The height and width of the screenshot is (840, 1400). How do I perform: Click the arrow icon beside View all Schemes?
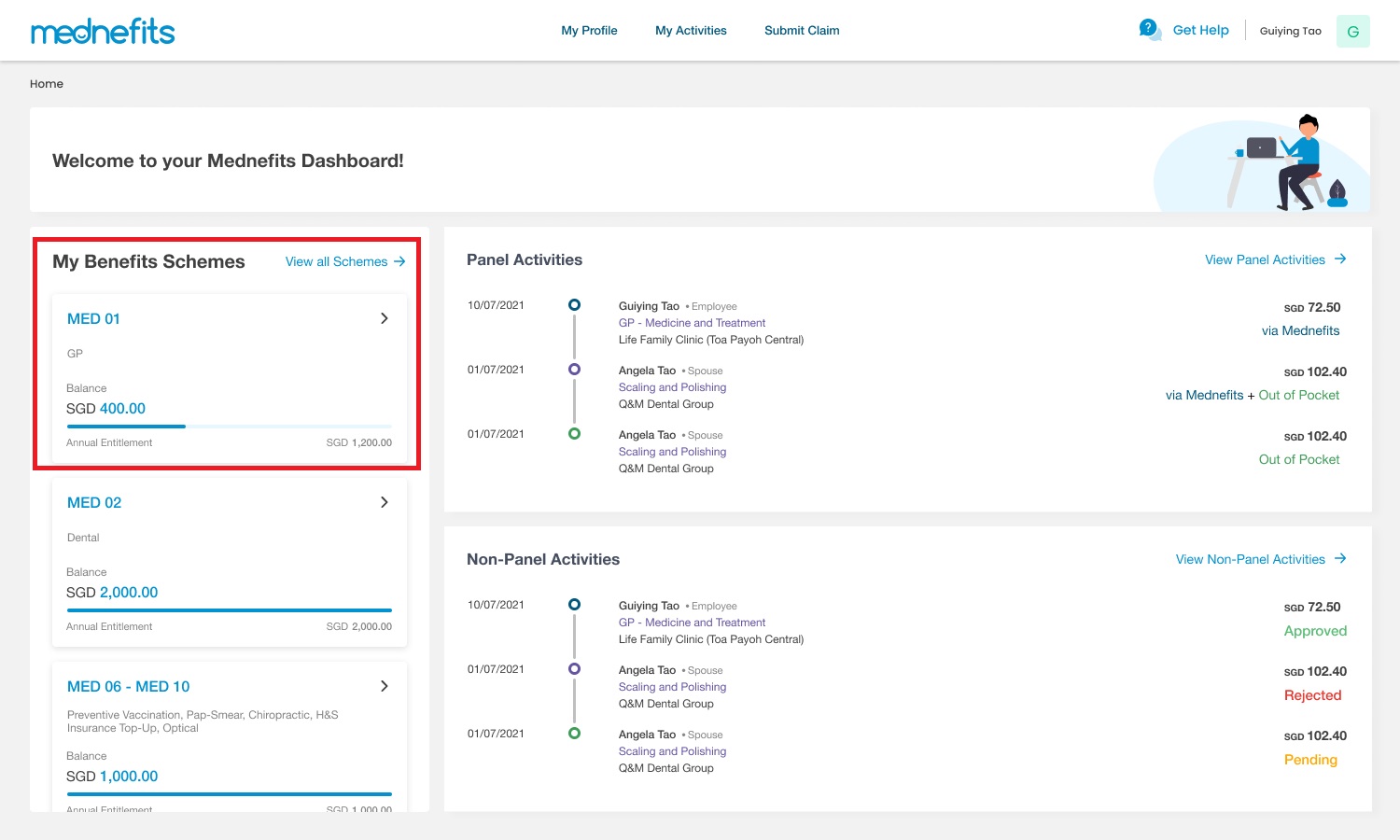401,261
